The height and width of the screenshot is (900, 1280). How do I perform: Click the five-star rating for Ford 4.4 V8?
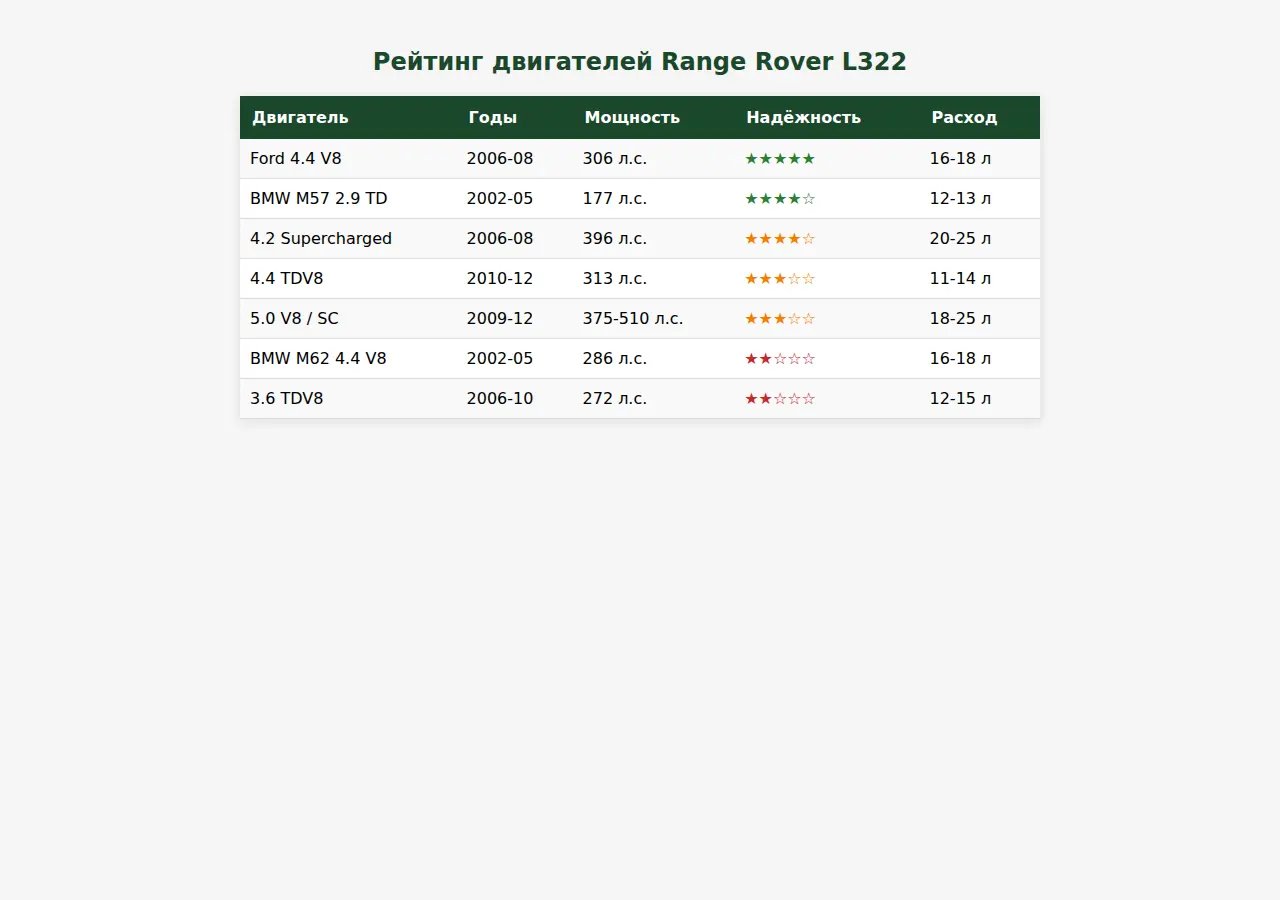(780, 158)
